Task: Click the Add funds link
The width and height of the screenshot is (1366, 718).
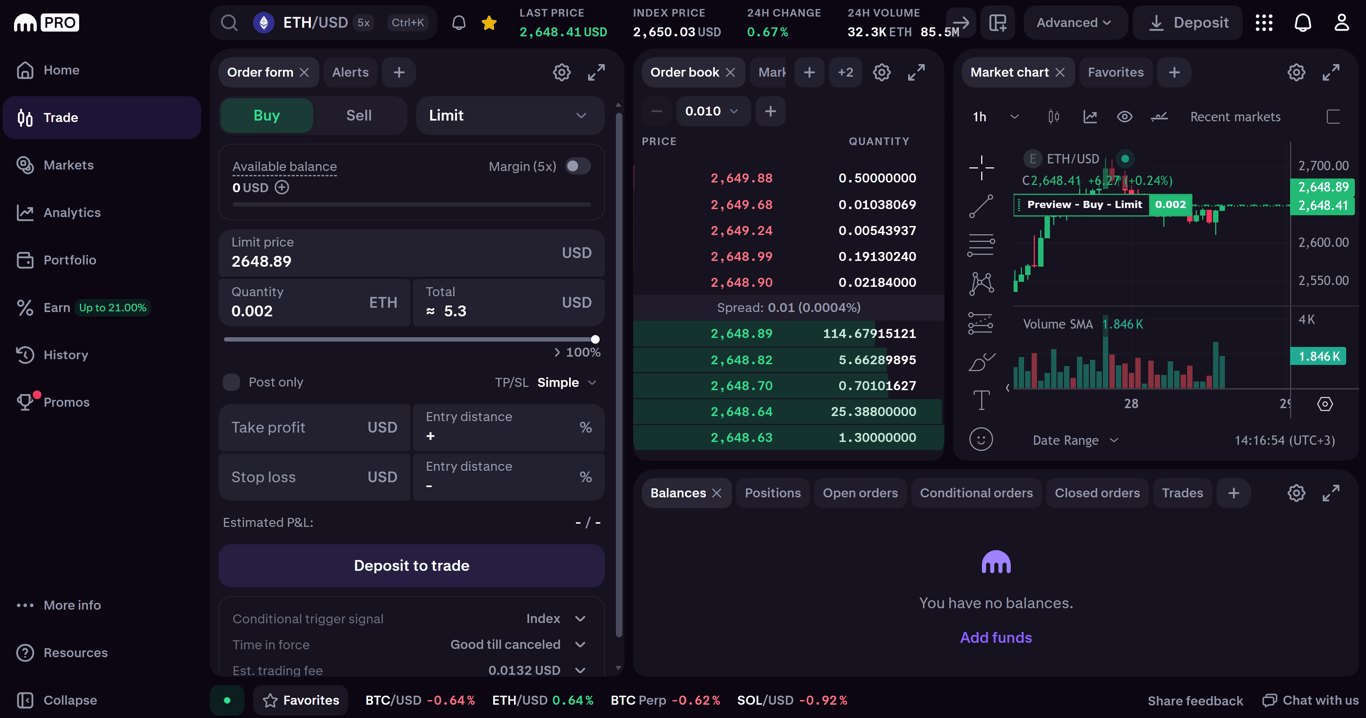Action: pos(996,637)
